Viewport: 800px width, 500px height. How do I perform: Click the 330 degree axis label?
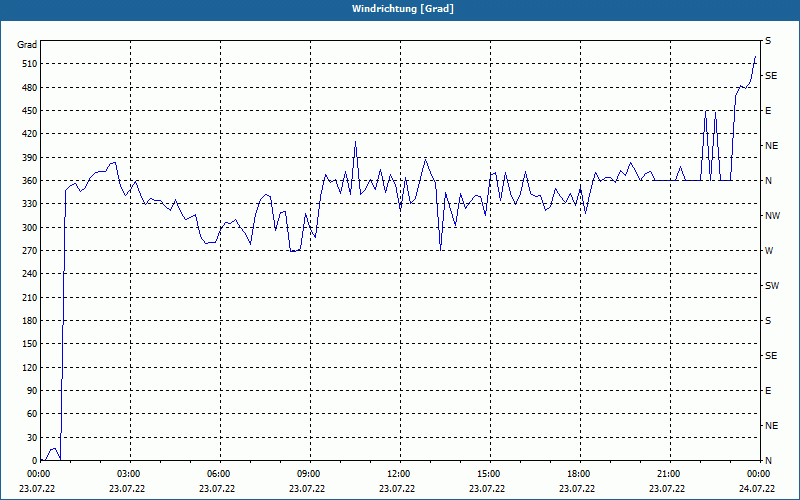click(x=29, y=204)
